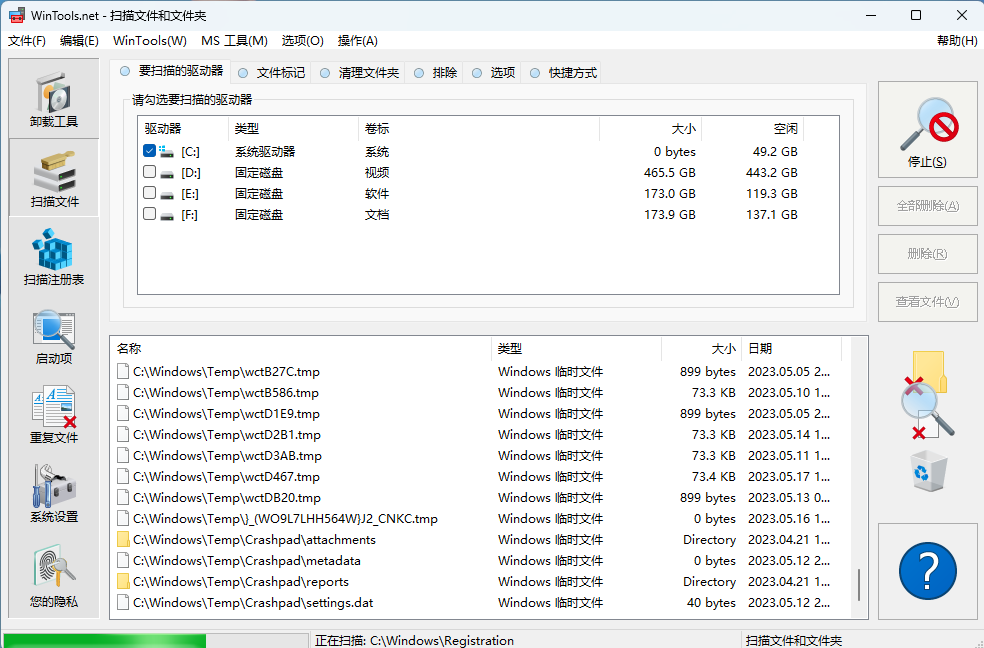Switch to the 要扫描的驱动器 tab
Viewport: 984px width, 648px height.
[x=171, y=71]
